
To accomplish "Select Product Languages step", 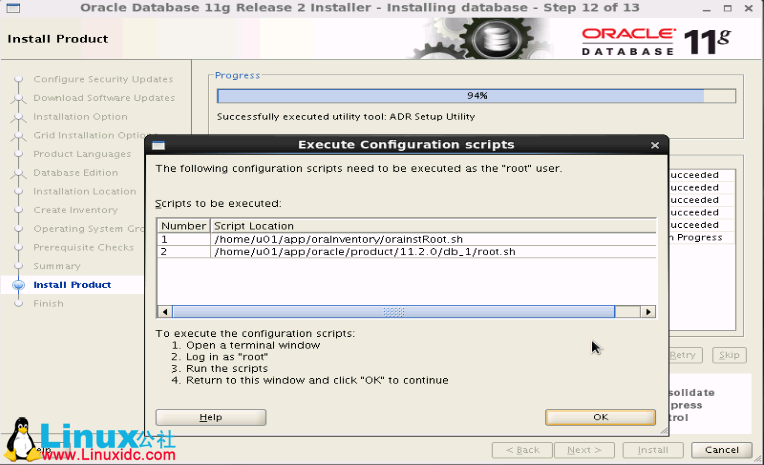I will coord(82,154).
